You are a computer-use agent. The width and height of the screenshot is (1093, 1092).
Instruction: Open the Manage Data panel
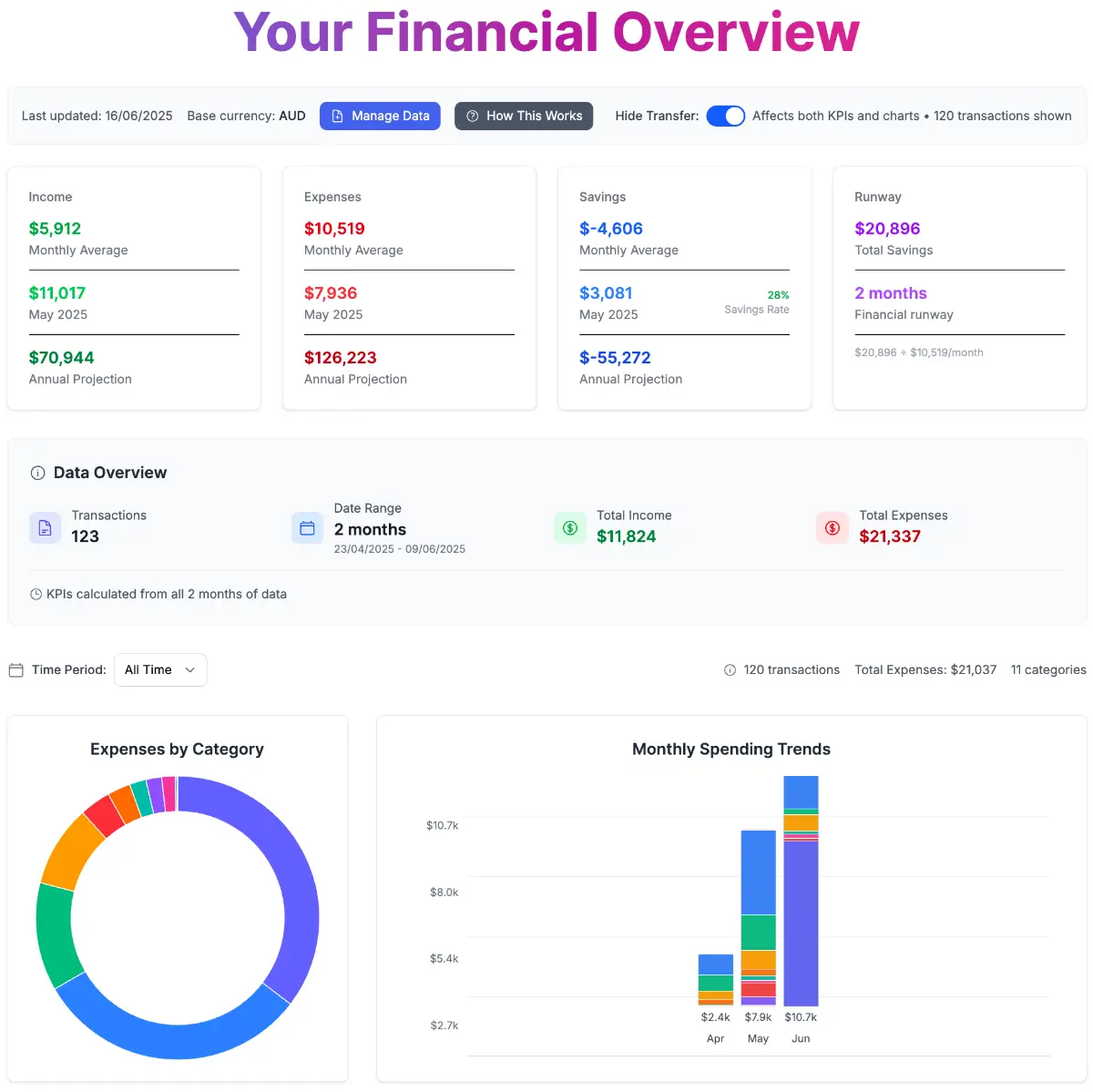pos(380,116)
